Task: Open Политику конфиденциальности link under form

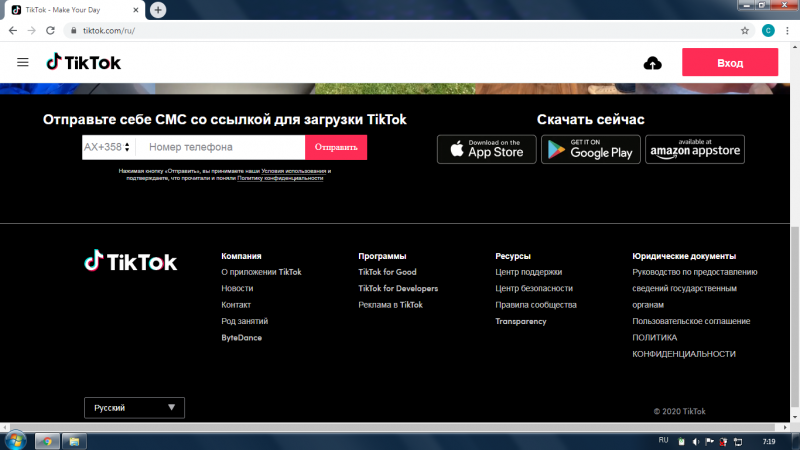Action: tap(280, 178)
